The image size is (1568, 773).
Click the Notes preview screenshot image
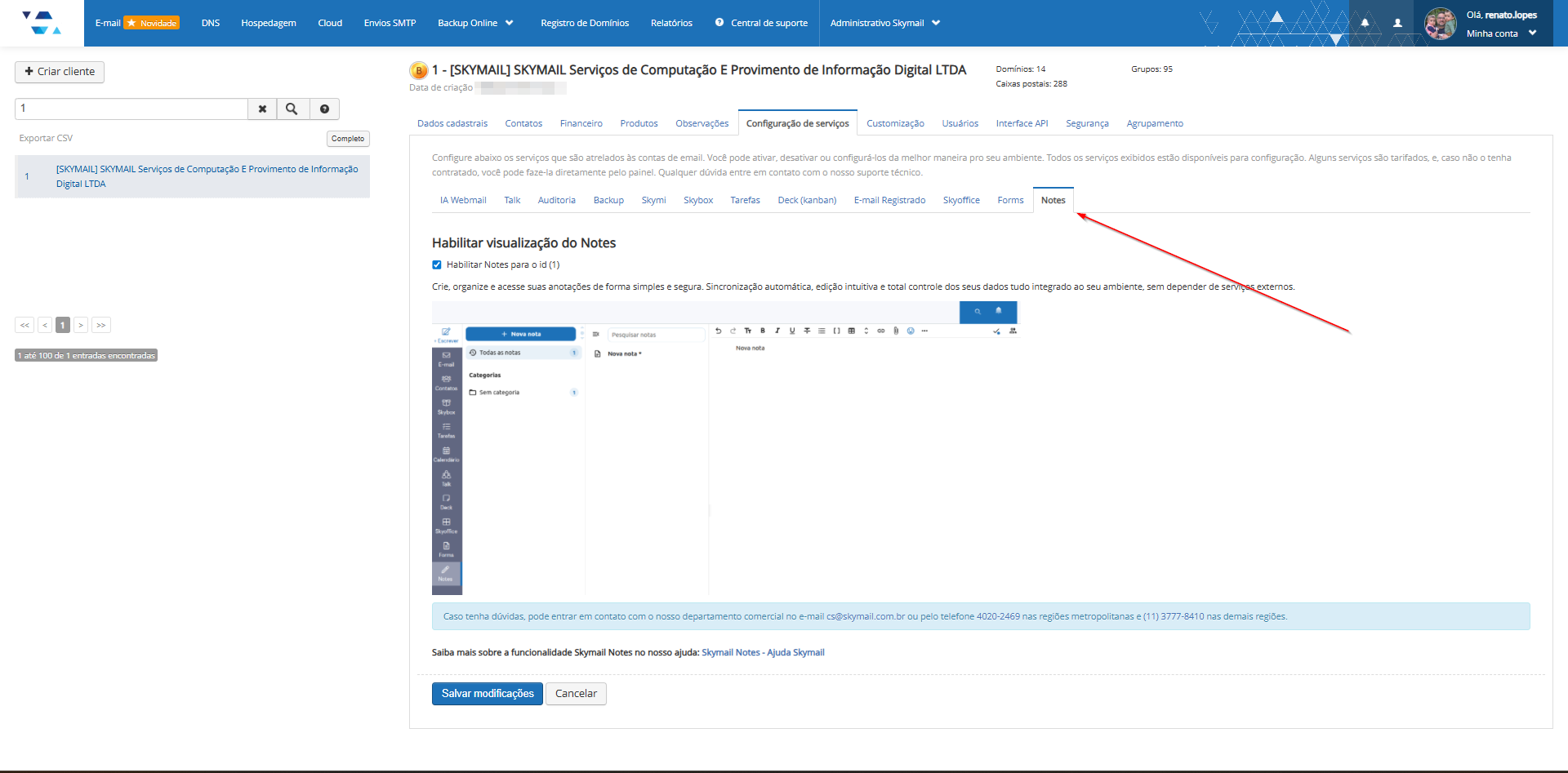click(724, 448)
